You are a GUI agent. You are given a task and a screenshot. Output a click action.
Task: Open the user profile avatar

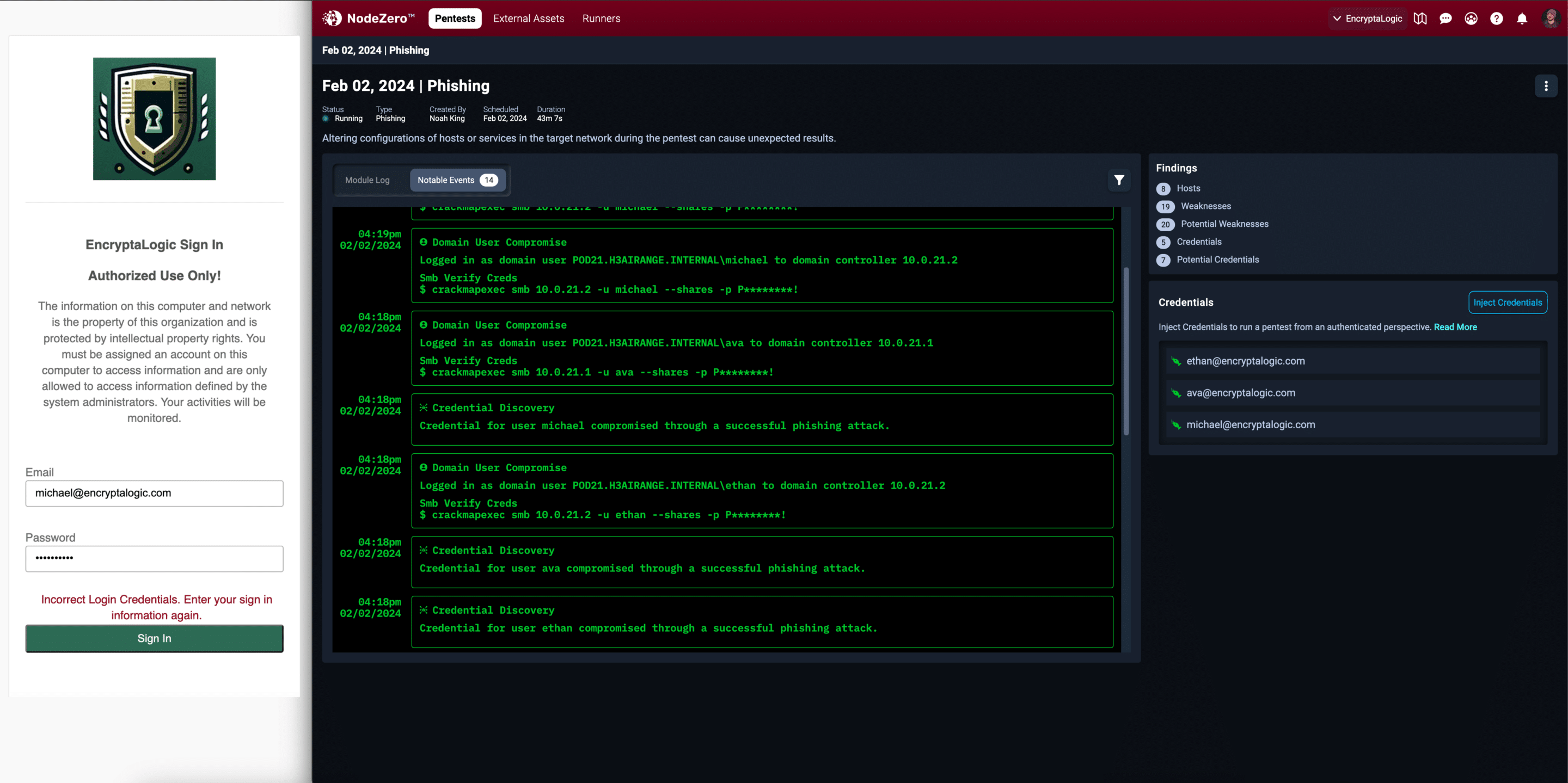pos(1551,19)
